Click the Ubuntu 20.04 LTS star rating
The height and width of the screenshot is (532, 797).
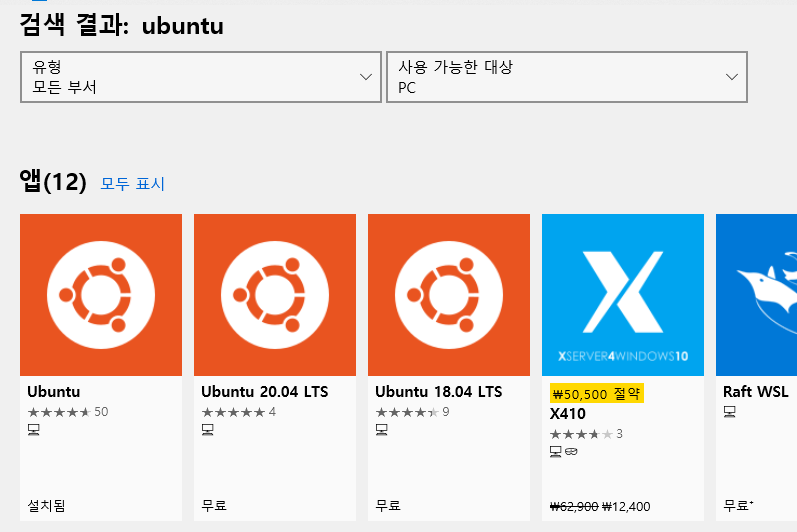[238, 412]
